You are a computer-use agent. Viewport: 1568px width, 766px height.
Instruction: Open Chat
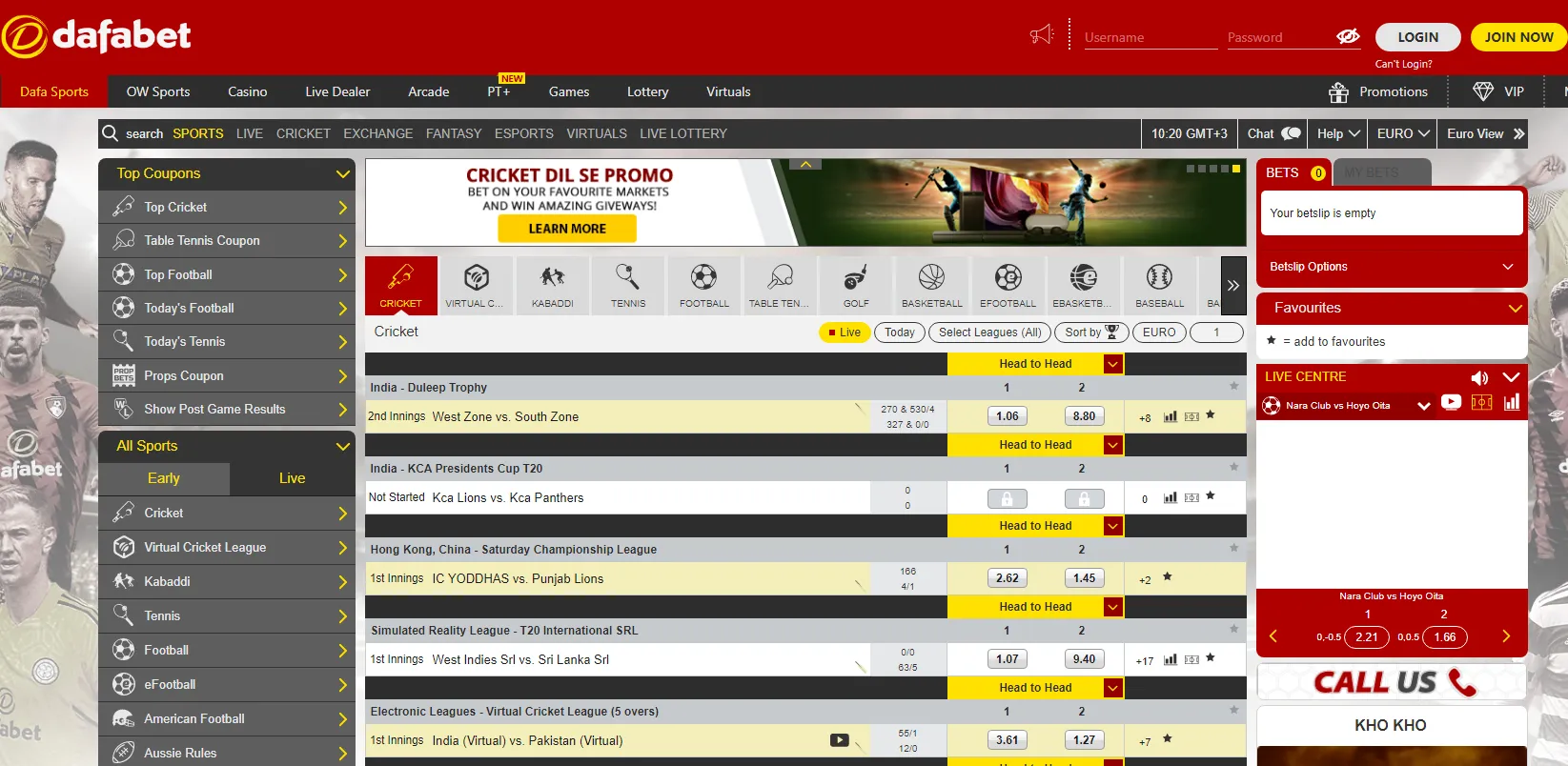[1273, 133]
